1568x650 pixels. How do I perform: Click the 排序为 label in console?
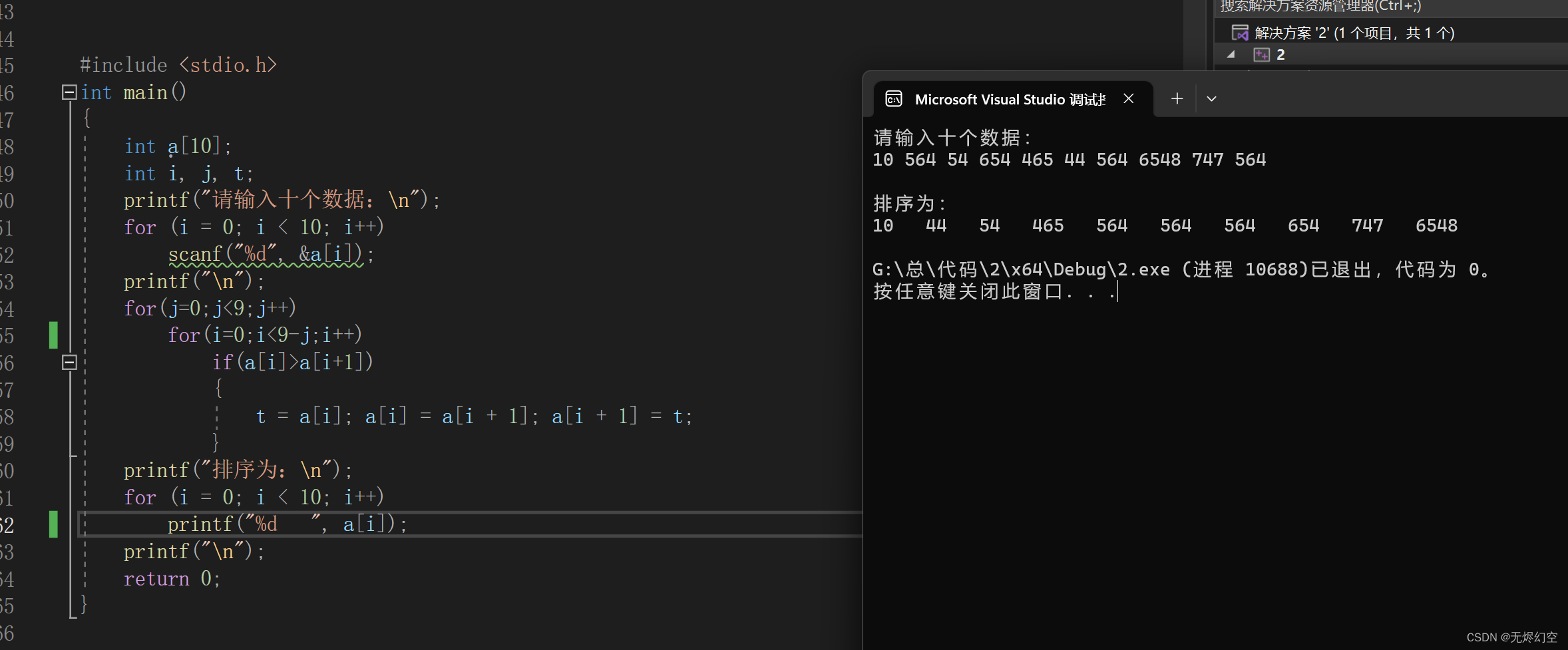910,204
